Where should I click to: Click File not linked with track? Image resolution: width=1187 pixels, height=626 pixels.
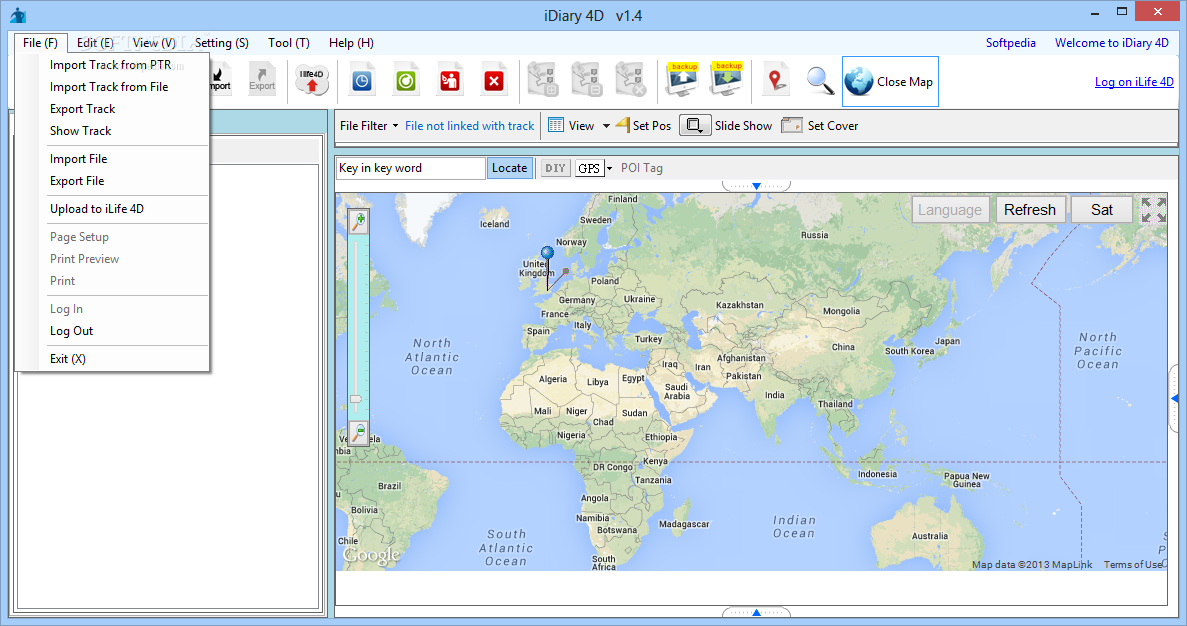pyautogui.click(x=469, y=126)
